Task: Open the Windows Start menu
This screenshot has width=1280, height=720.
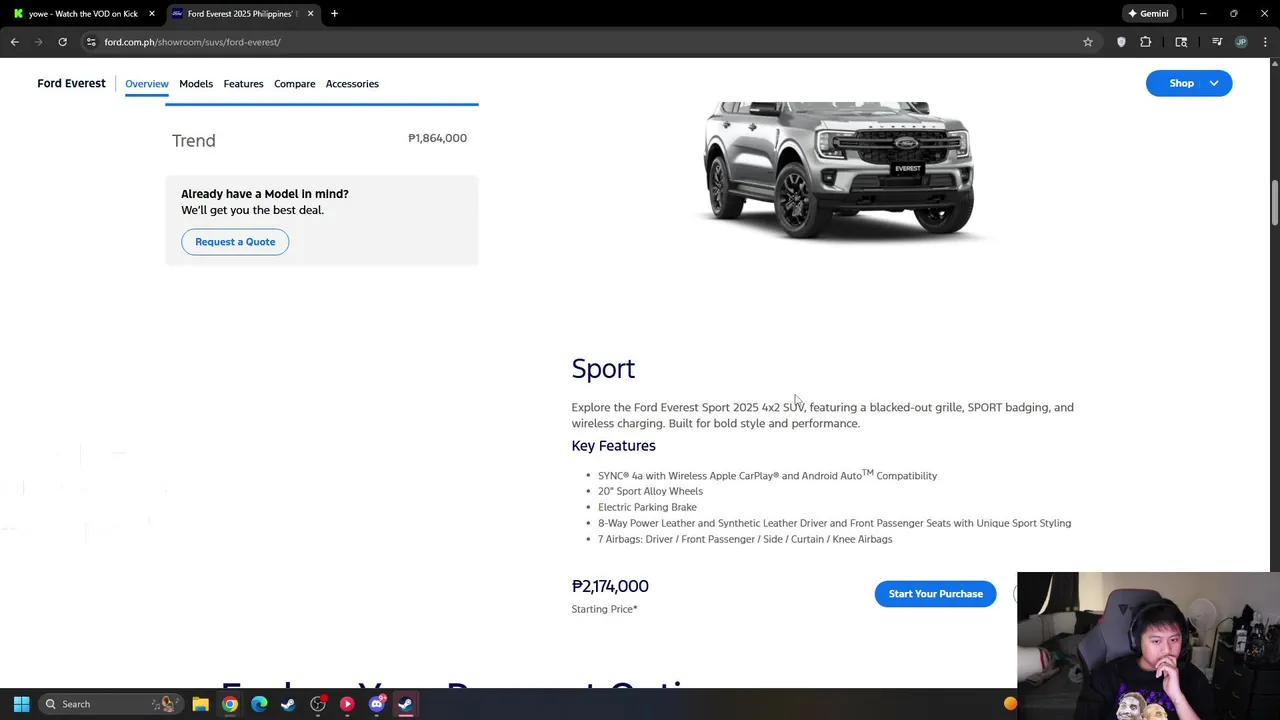Action: coord(21,704)
